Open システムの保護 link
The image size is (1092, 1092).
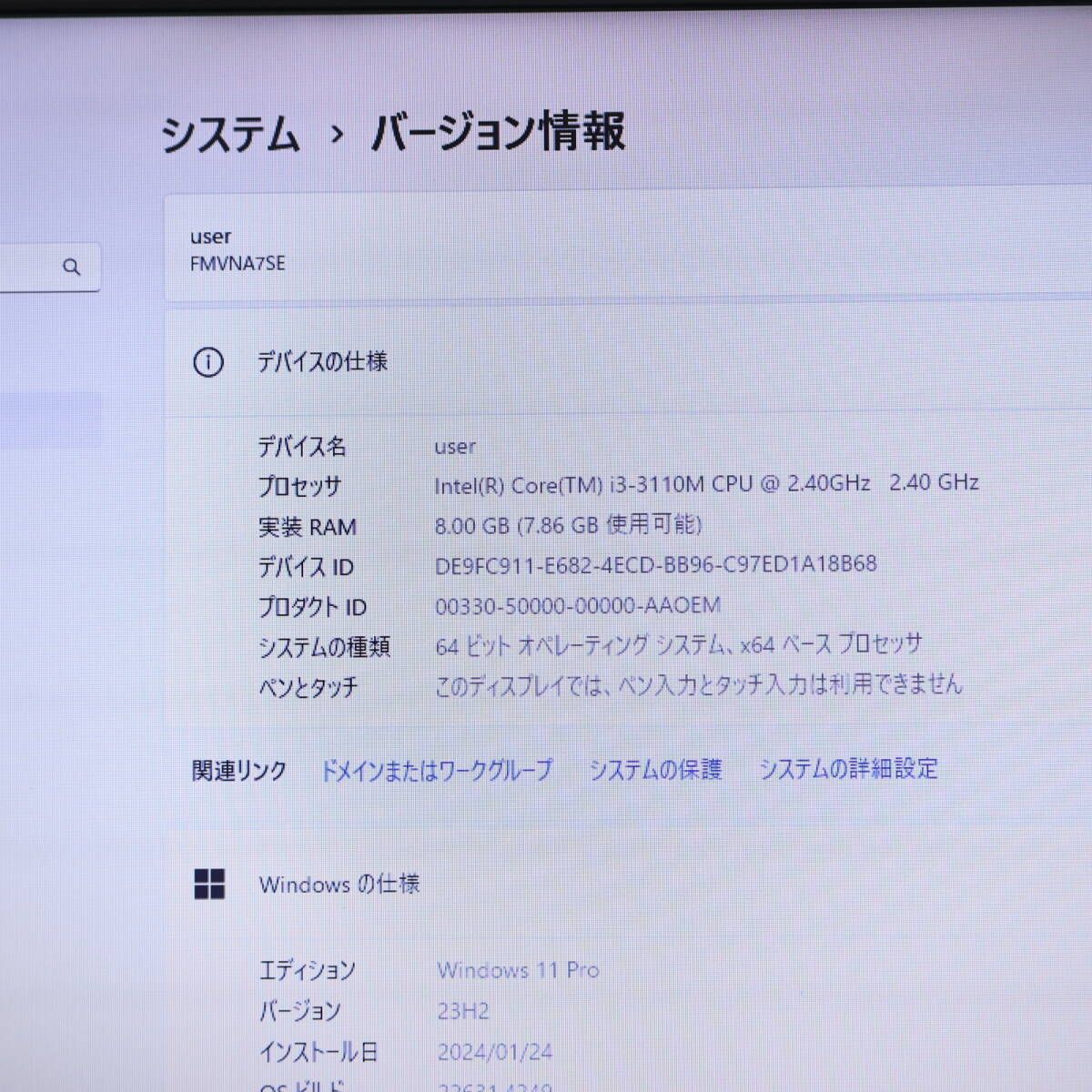coord(655,770)
